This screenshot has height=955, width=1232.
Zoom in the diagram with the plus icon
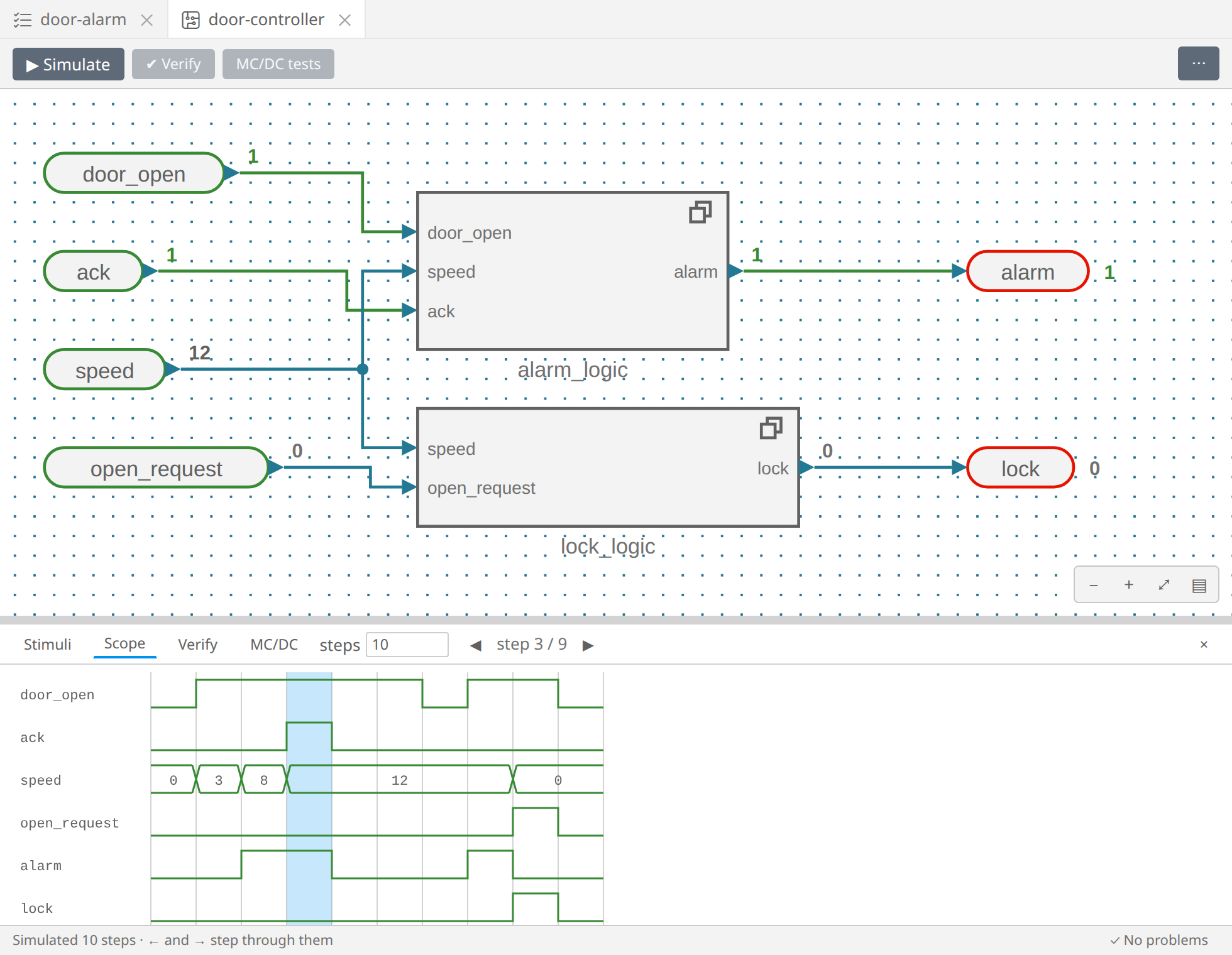(x=1129, y=585)
